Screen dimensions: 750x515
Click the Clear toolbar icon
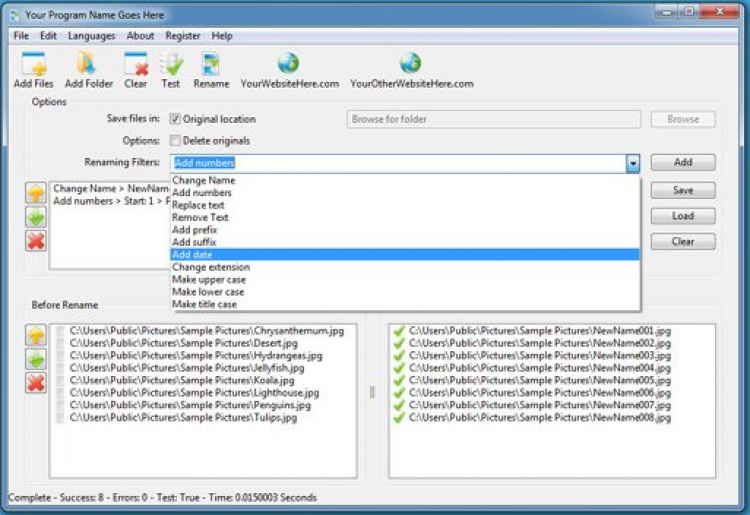click(136, 64)
